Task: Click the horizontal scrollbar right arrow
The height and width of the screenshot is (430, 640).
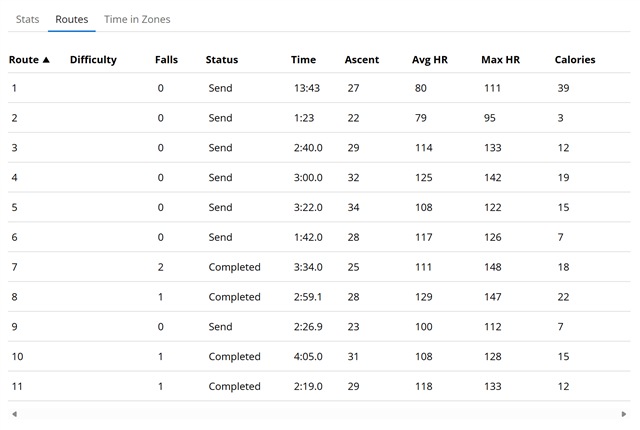Action: tap(624, 413)
